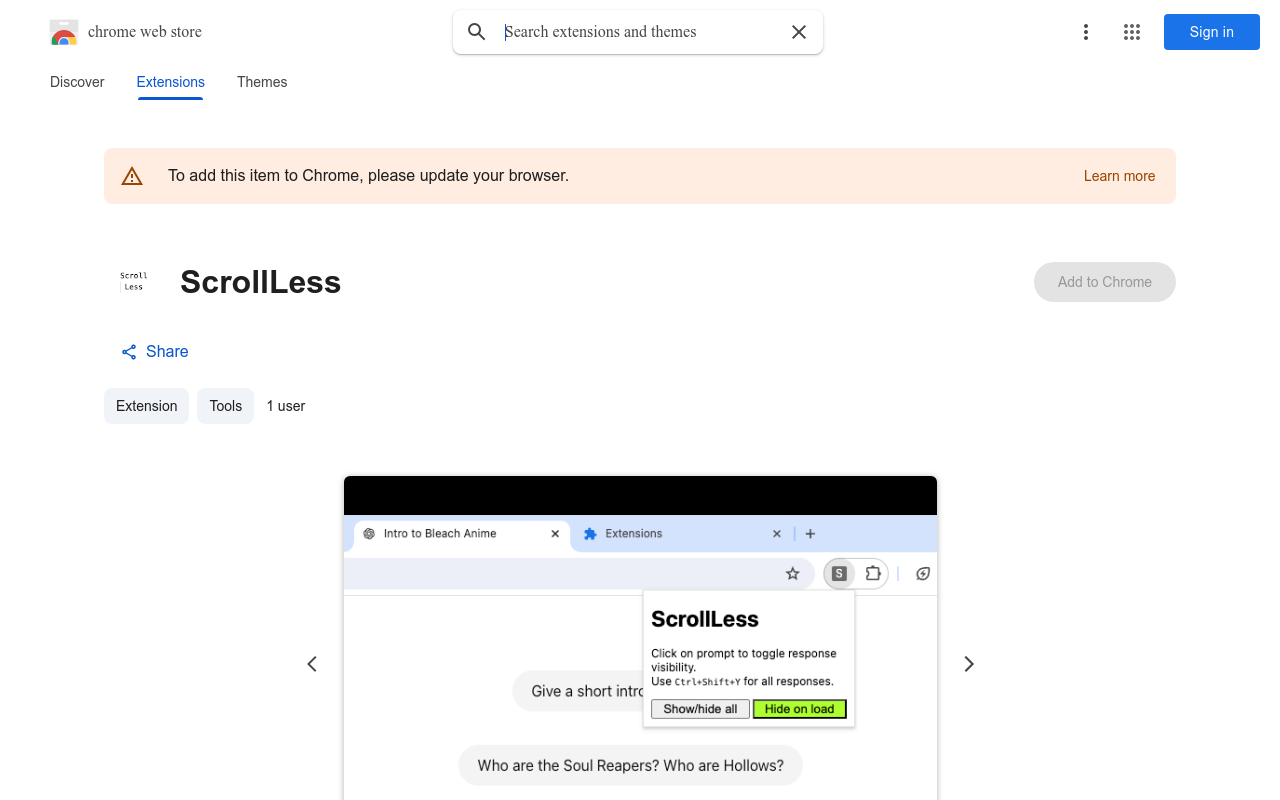Click the Sign in button
This screenshot has height=800, width=1280.
pos(1211,32)
